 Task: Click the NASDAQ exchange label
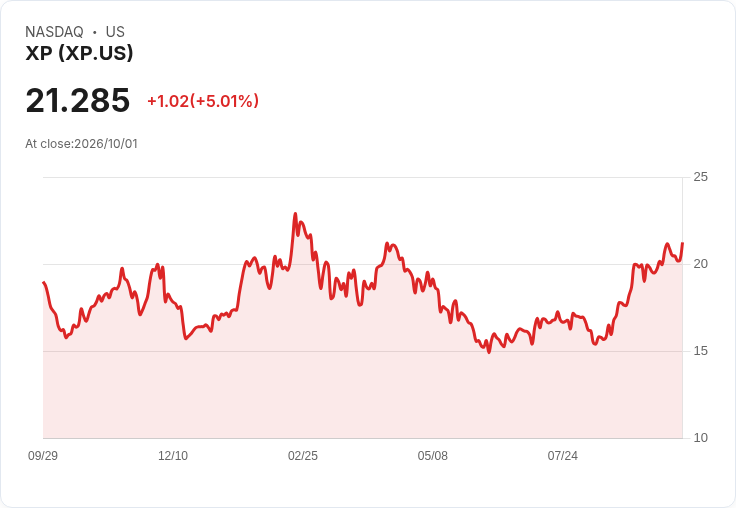(54, 32)
